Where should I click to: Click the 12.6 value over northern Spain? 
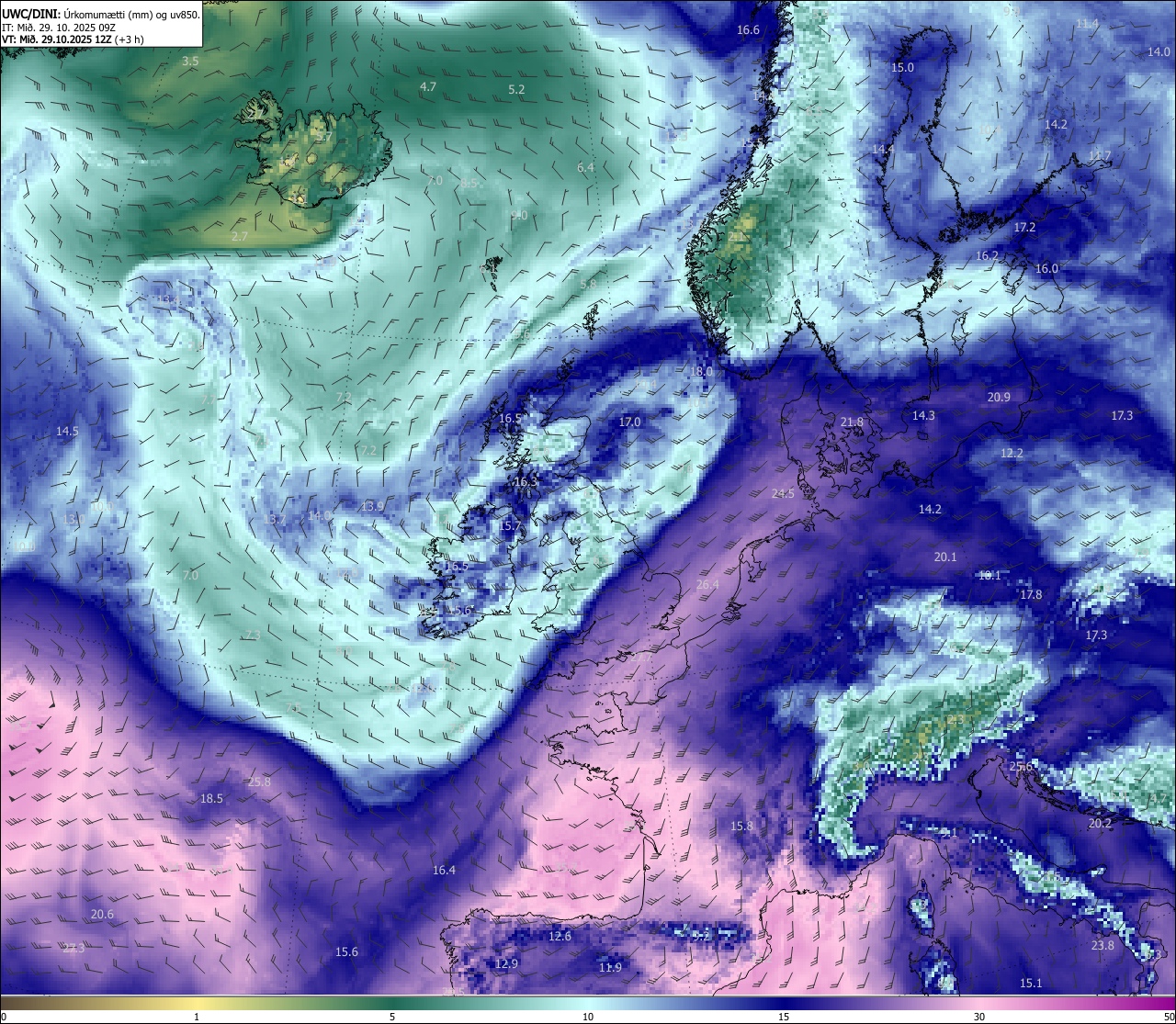click(x=560, y=936)
